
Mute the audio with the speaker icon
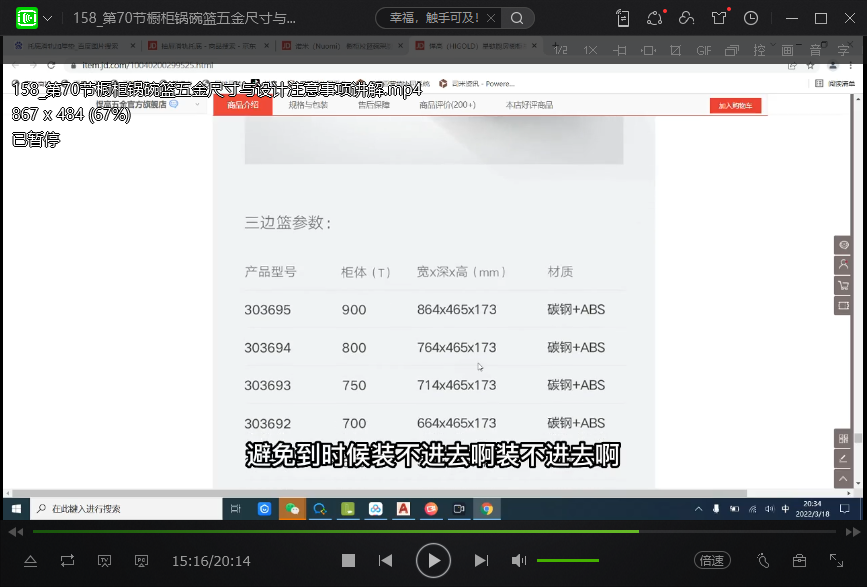pyautogui.click(x=519, y=561)
